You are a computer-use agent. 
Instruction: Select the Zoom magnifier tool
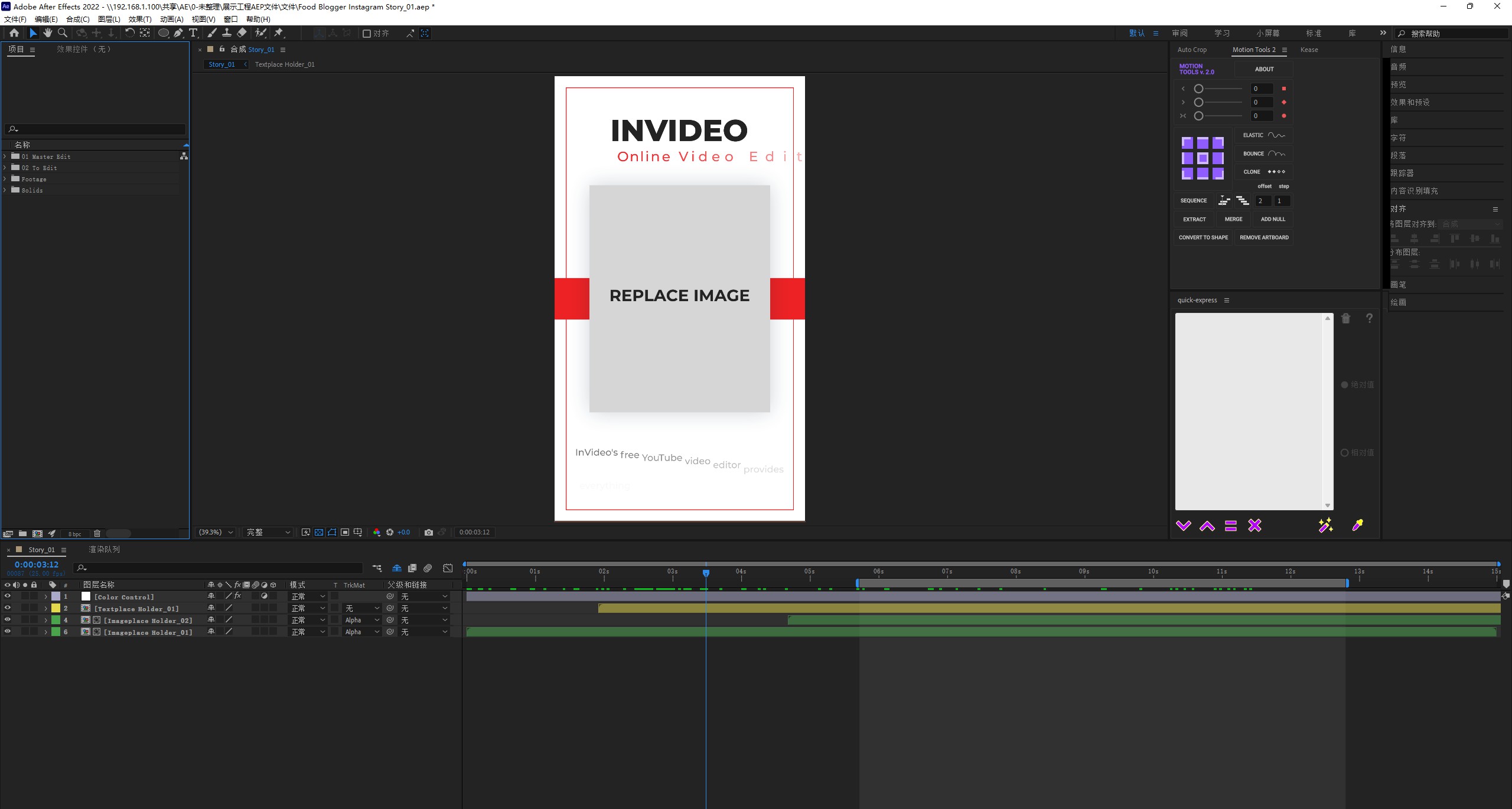pyautogui.click(x=63, y=33)
